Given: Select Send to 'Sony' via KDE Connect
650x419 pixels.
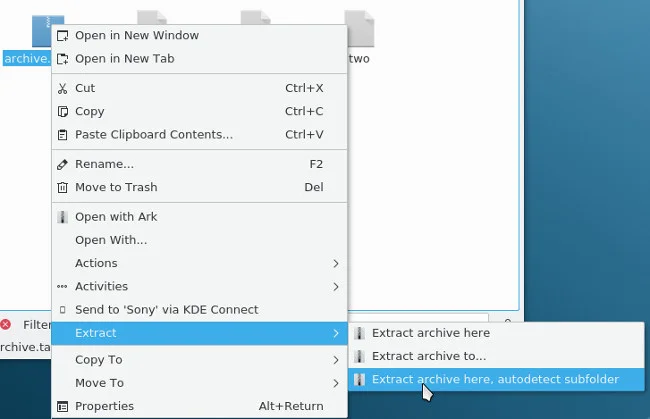Looking at the screenshot, I should pyautogui.click(x=166, y=310).
